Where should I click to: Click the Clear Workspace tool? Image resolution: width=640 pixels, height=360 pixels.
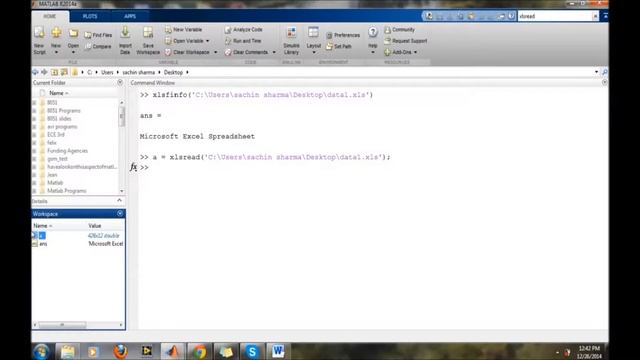[x=187, y=52]
